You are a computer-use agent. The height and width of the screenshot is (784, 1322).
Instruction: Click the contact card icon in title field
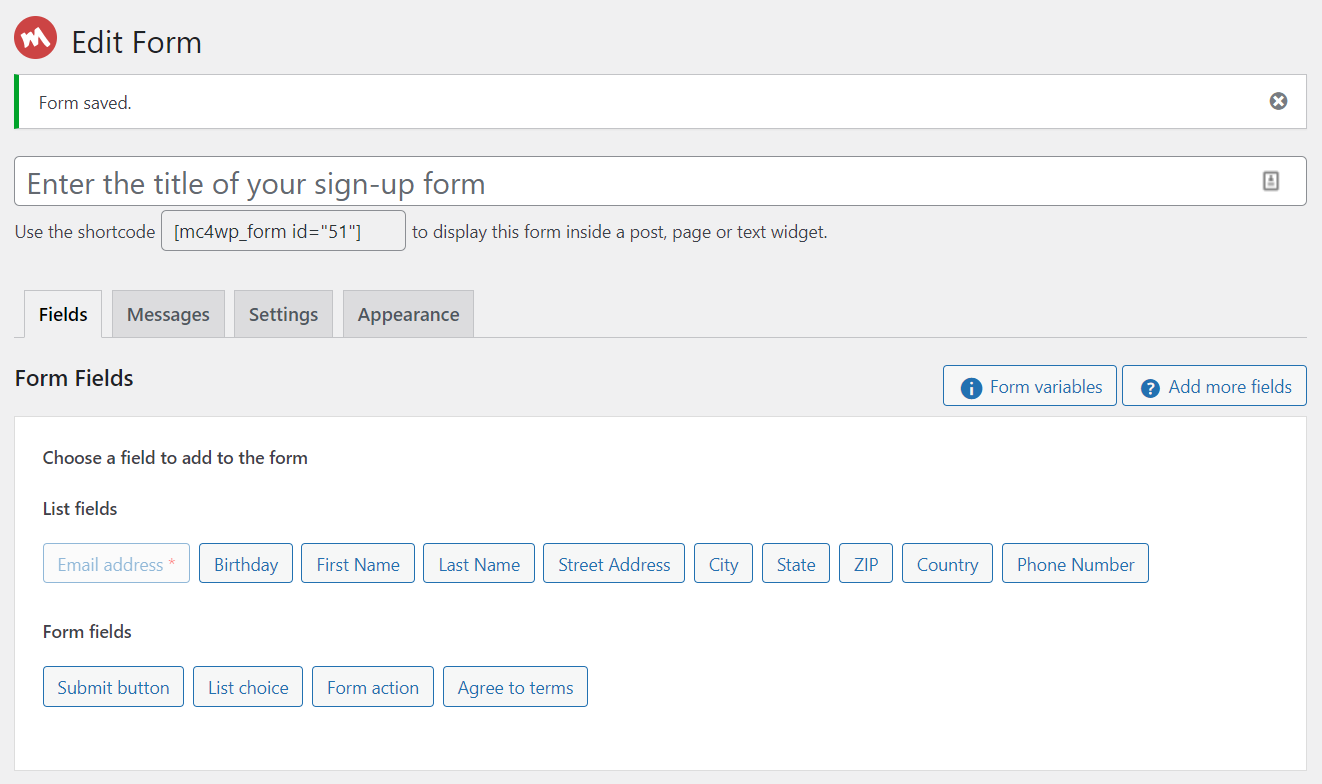click(x=1271, y=181)
